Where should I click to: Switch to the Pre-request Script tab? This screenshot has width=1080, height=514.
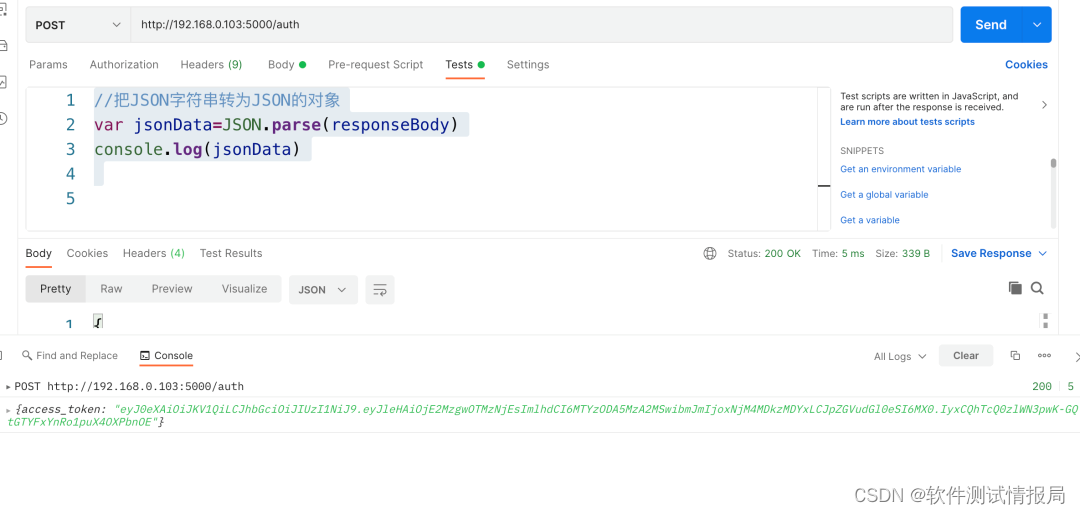(375, 65)
